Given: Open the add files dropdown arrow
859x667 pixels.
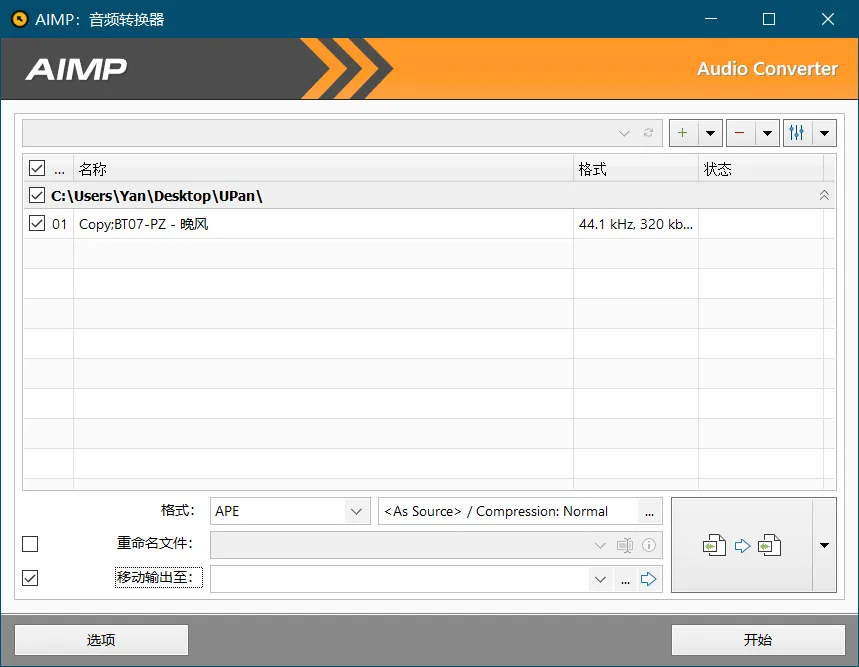Looking at the screenshot, I should [710, 133].
